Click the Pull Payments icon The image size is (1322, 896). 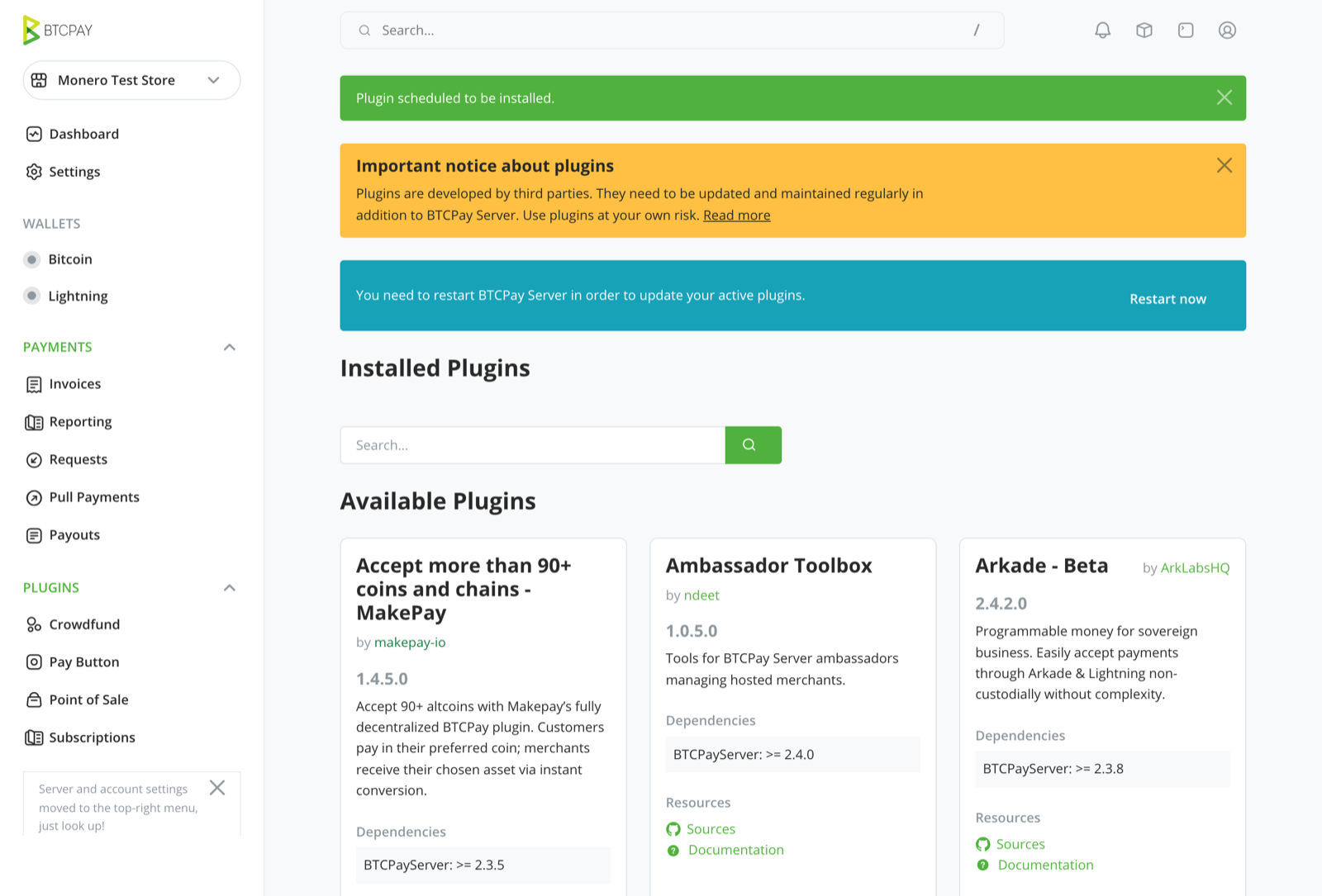point(34,497)
